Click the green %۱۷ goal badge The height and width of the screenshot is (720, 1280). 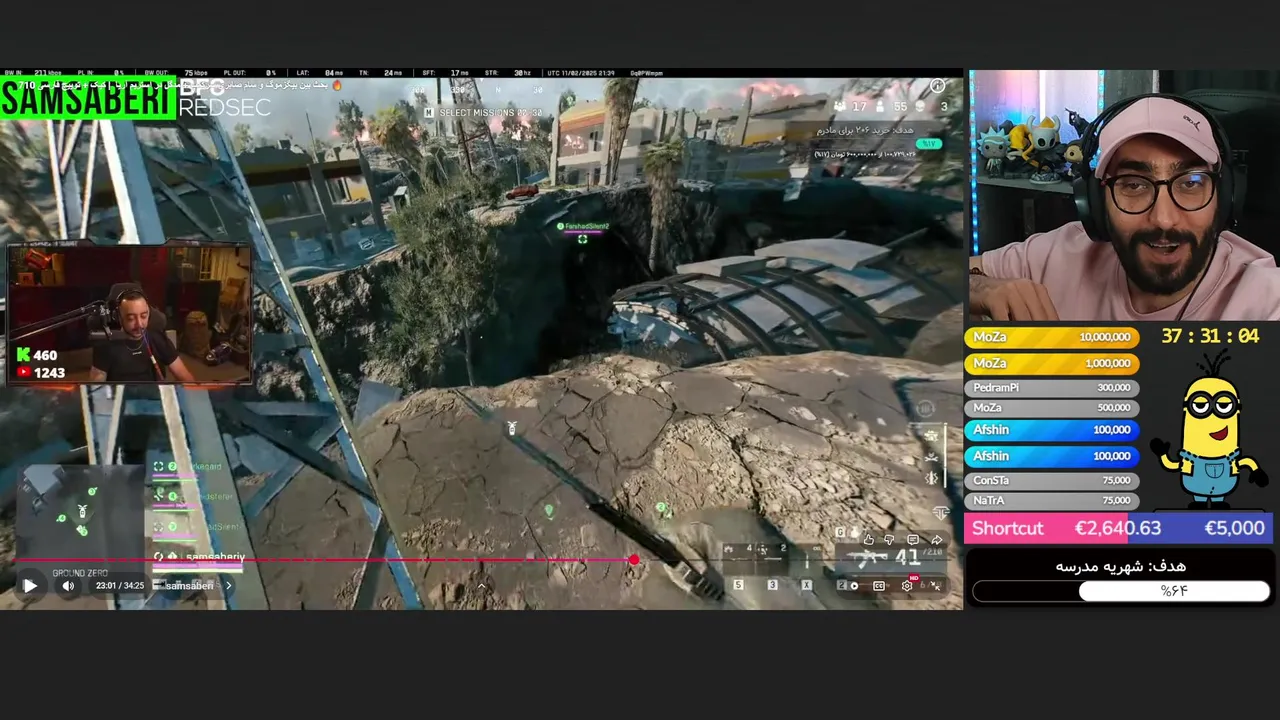click(x=930, y=143)
